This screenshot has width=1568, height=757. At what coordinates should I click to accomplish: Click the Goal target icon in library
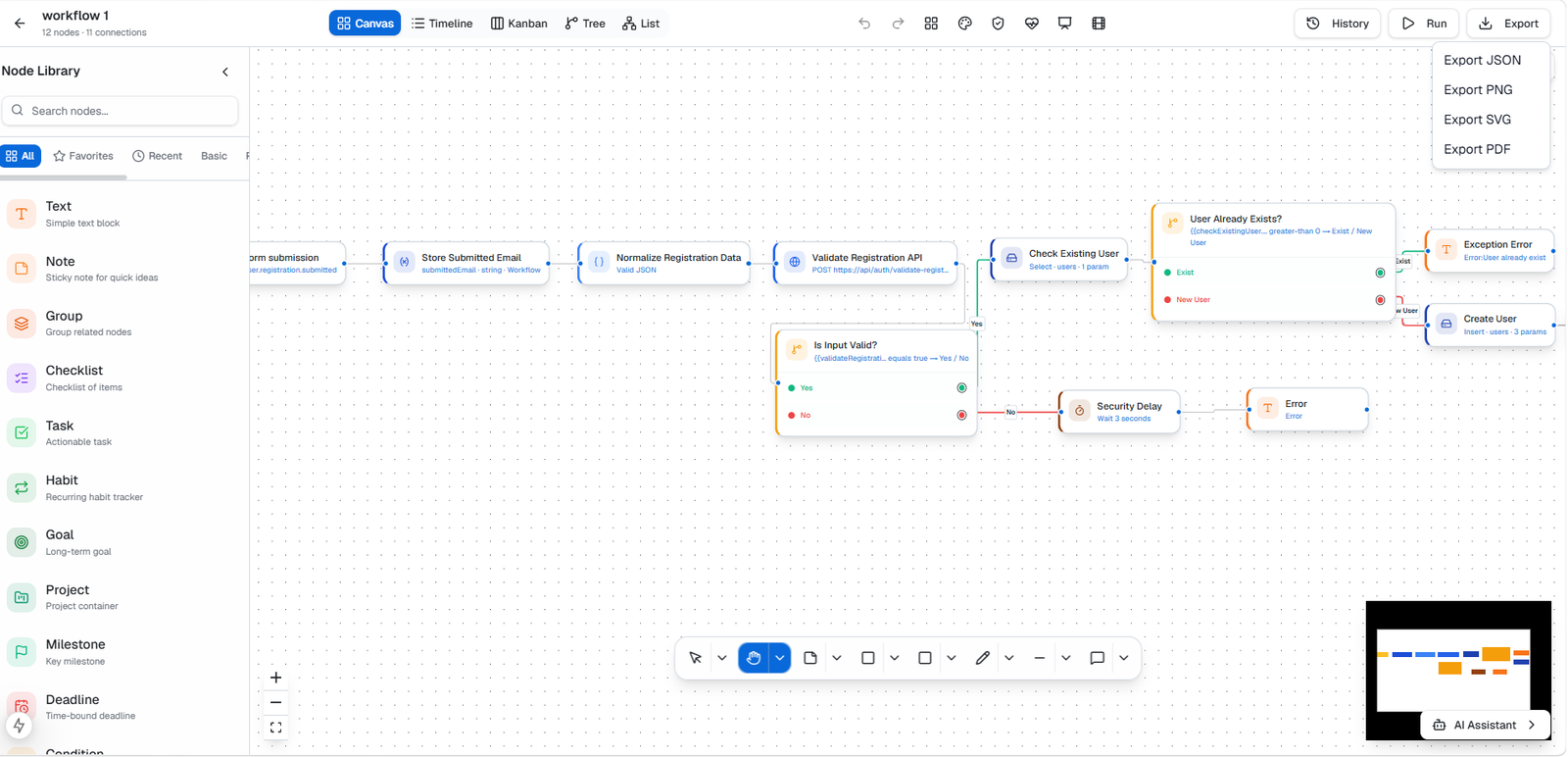tap(22, 542)
